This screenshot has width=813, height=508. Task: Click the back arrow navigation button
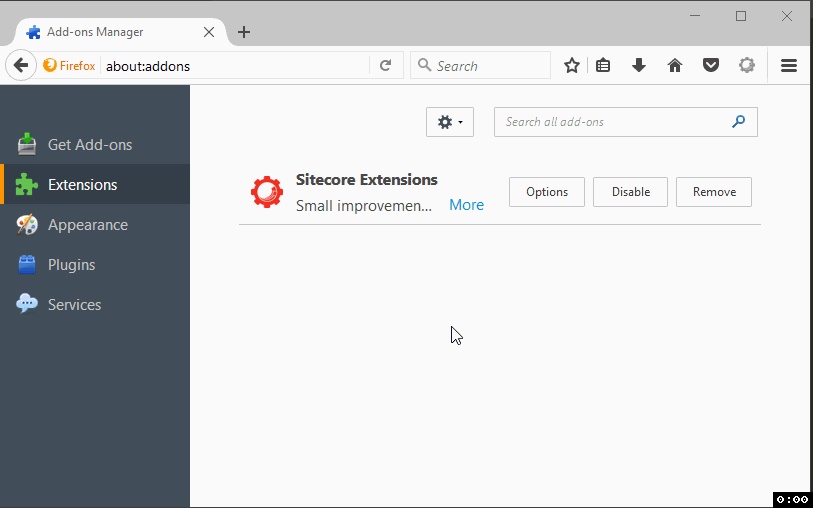click(x=21, y=65)
